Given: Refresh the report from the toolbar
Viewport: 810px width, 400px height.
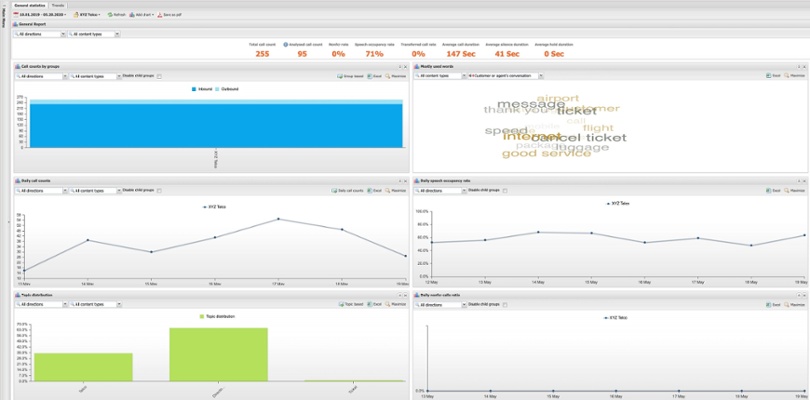Looking at the screenshot, I should point(117,14).
